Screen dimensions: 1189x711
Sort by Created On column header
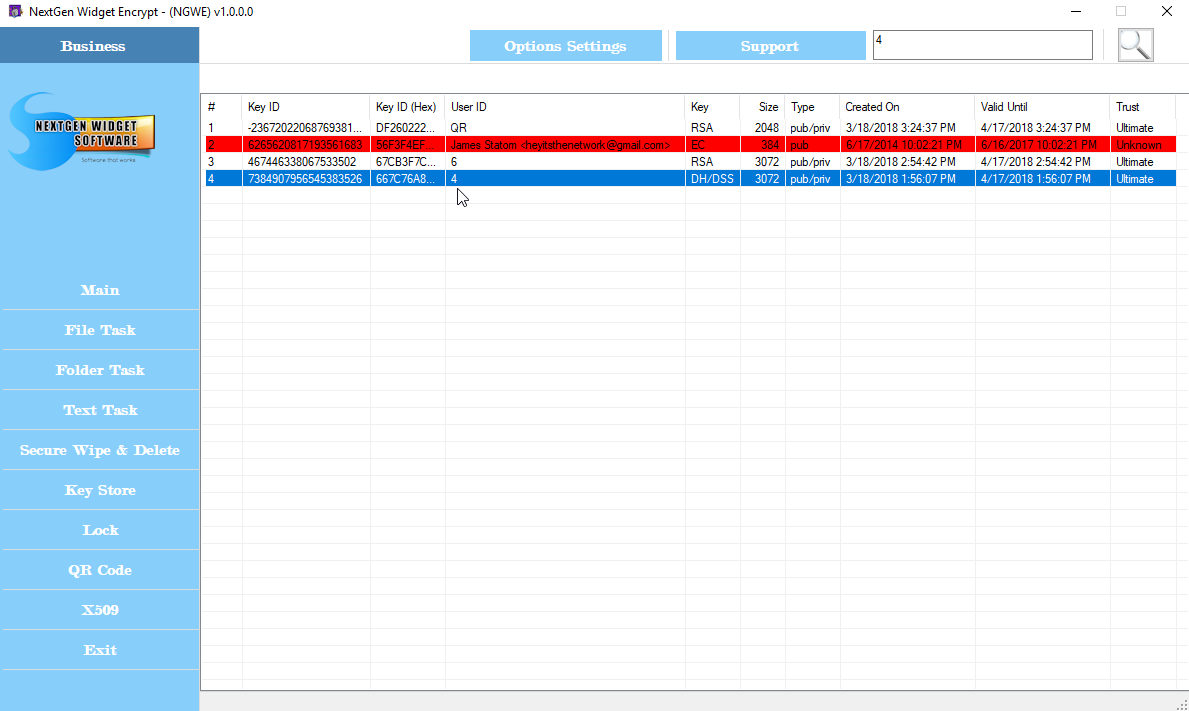tap(907, 107)
